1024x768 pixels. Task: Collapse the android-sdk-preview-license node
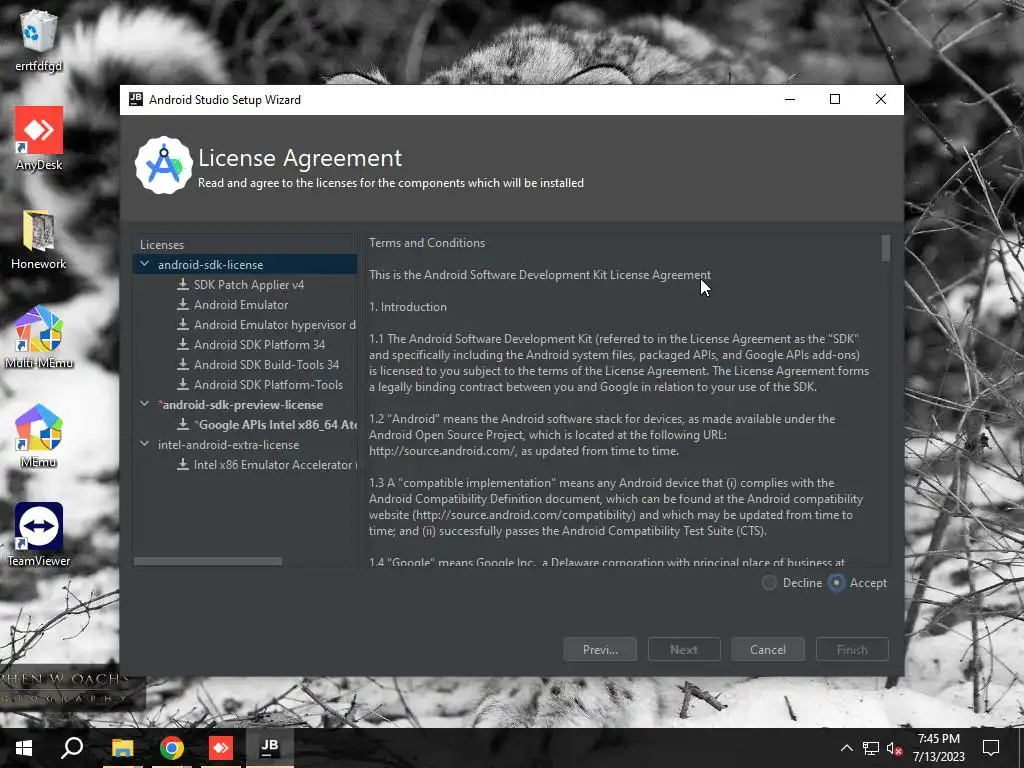pyautogui.click(x=144, y=404)
